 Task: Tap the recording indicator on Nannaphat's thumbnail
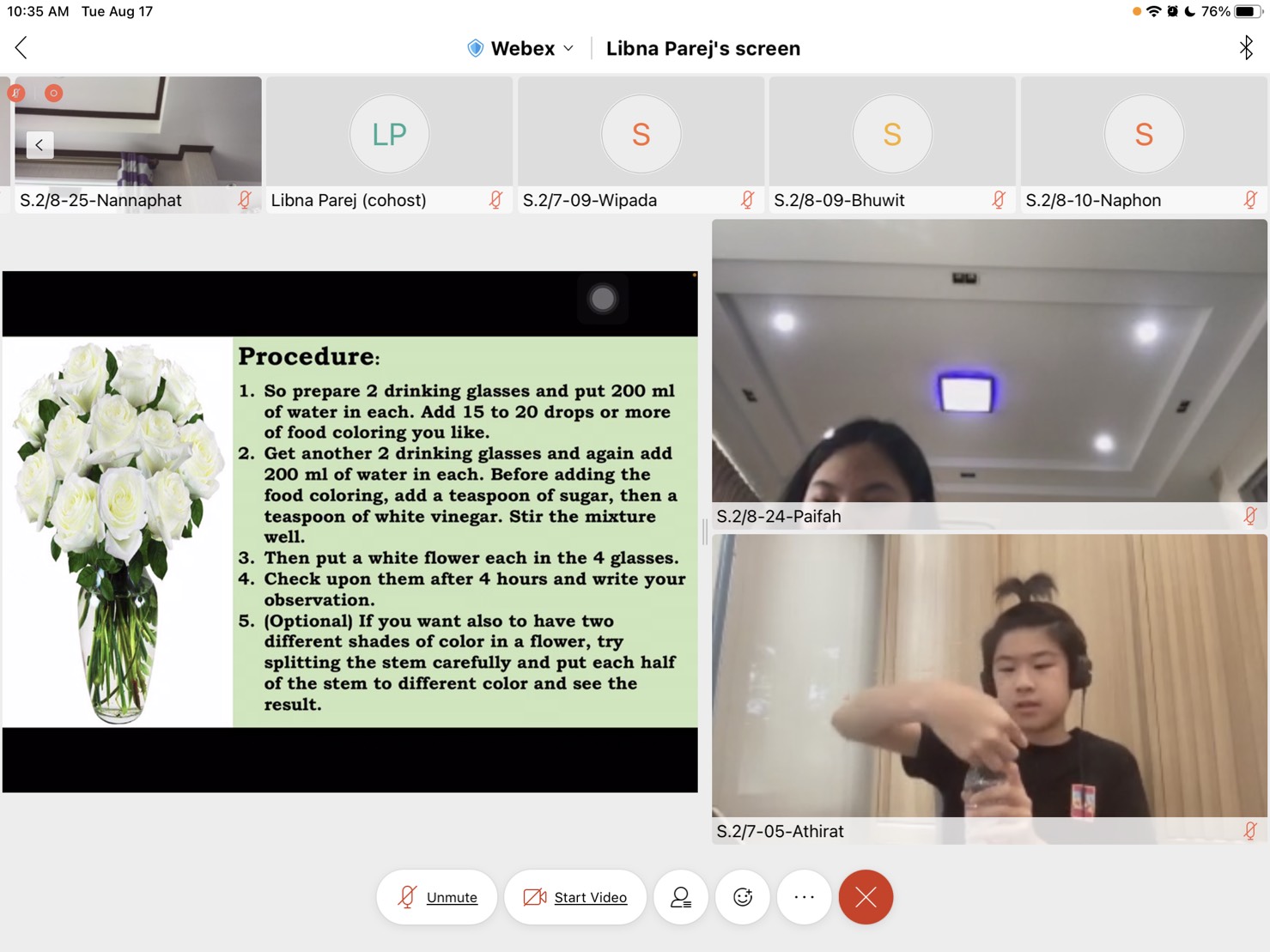pos(53,93)
